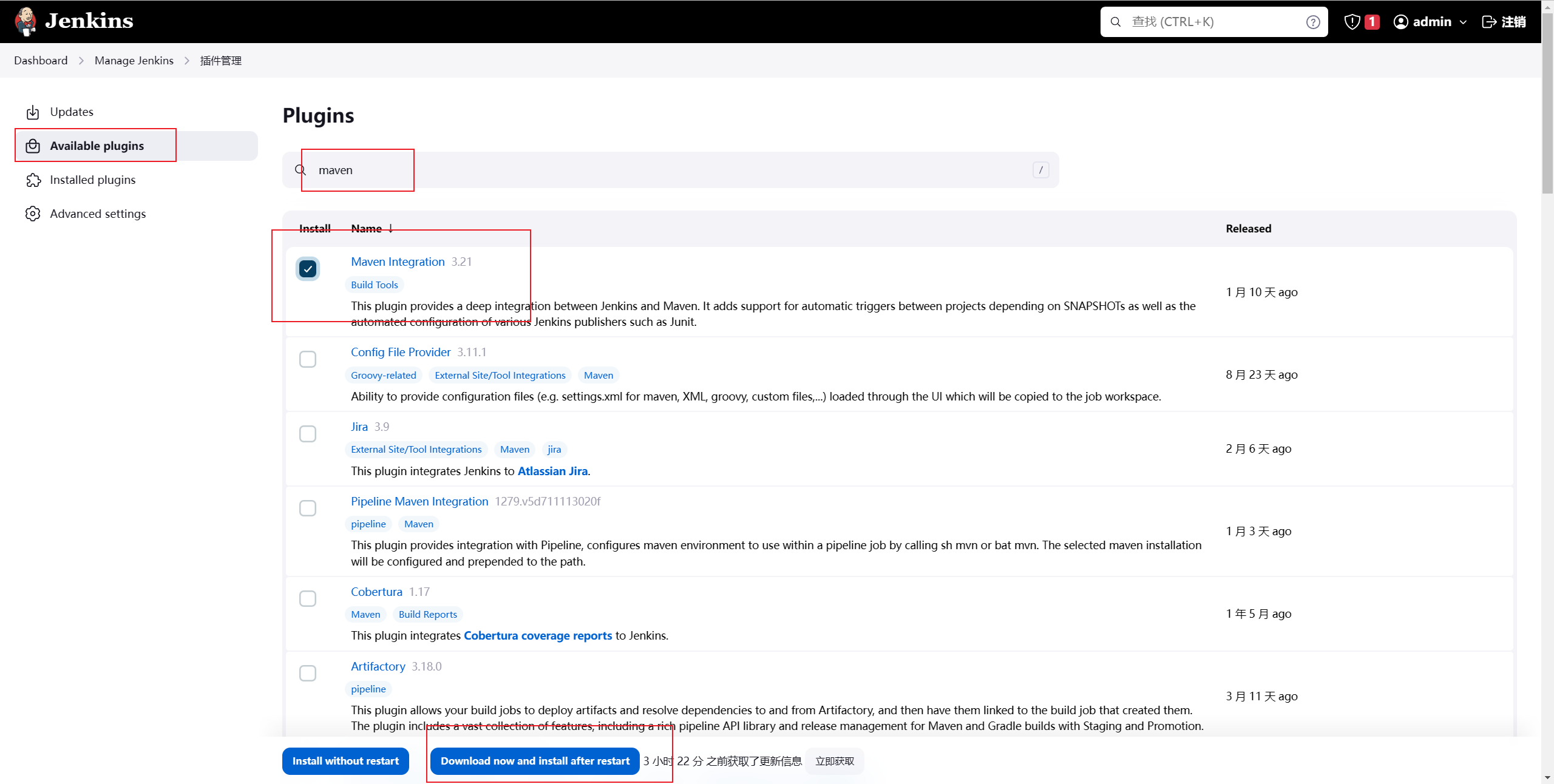
Task: Click the pipeline tag on Pipeline Maven Integration
Action: (x=368, y=524)
